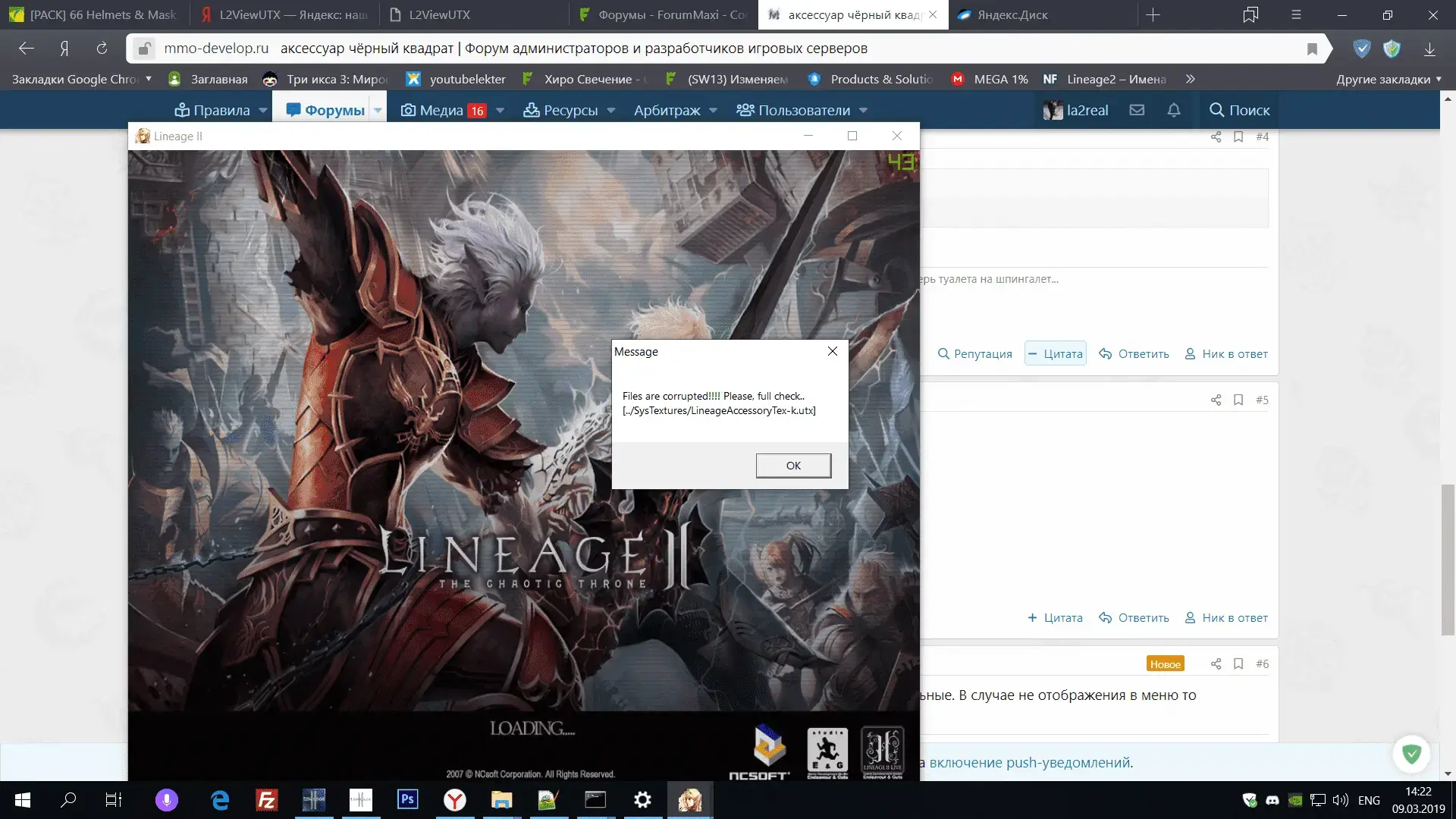Open the Windows Start menu
The image size is (1456, 819).
click(x=23, y=800)
